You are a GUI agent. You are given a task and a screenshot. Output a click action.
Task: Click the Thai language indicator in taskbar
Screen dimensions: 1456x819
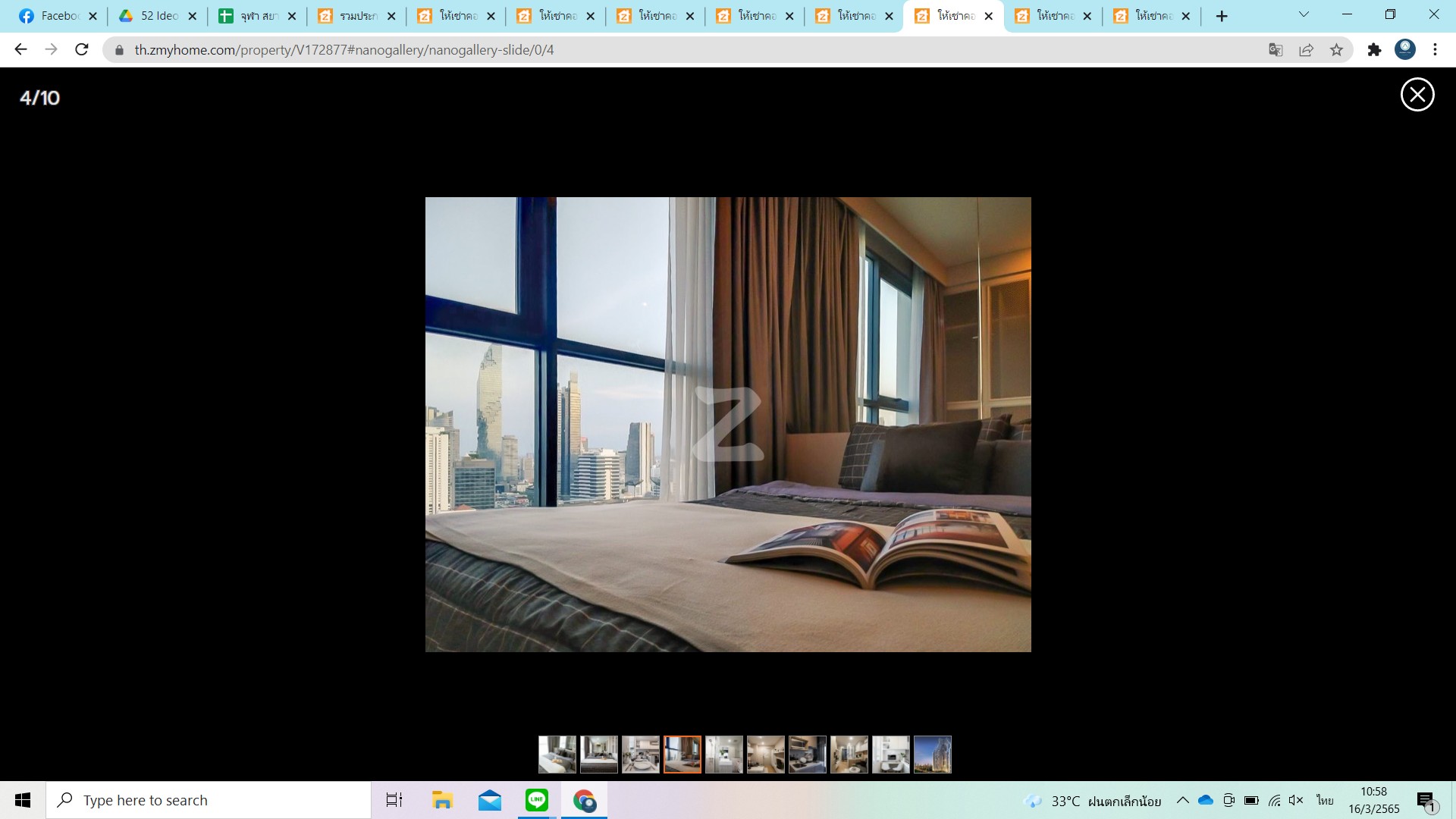pos(1325,799)
